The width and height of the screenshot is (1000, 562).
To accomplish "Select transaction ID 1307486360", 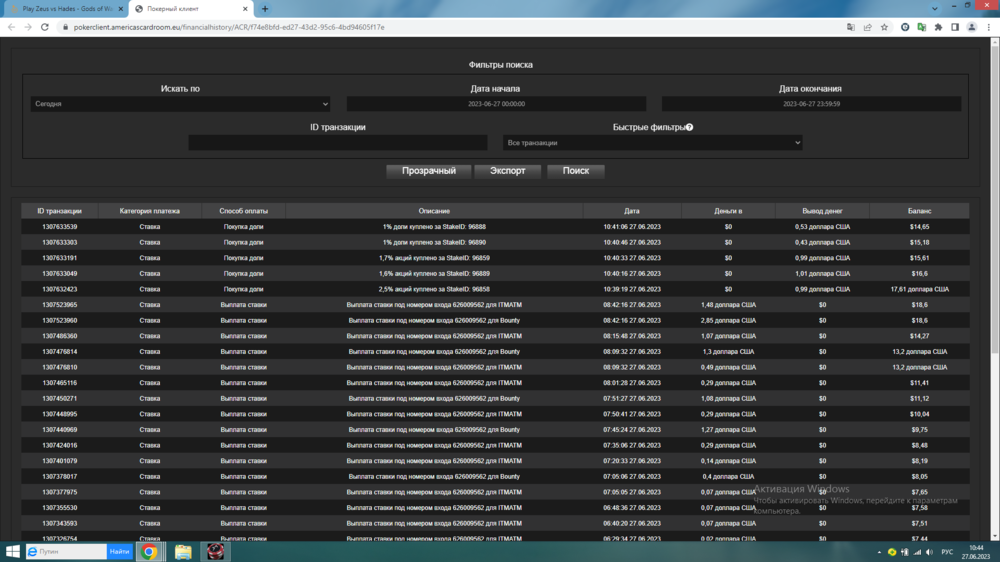I will tap(59, 336).
